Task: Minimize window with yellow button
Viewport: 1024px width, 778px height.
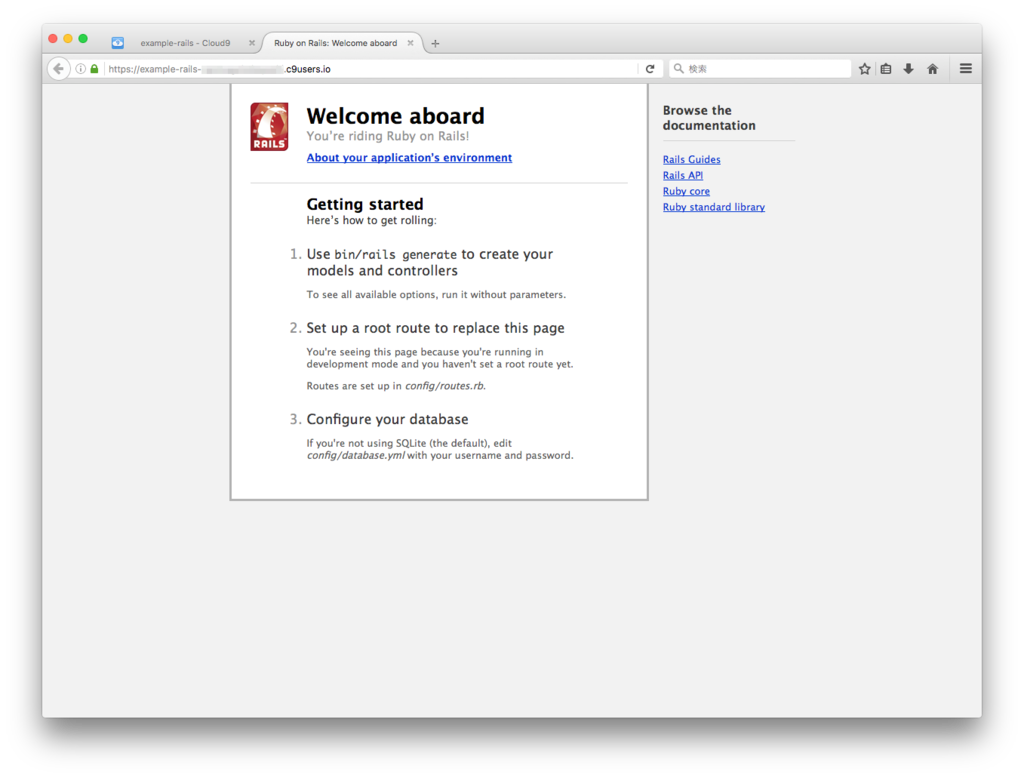Action: (68, 39)
